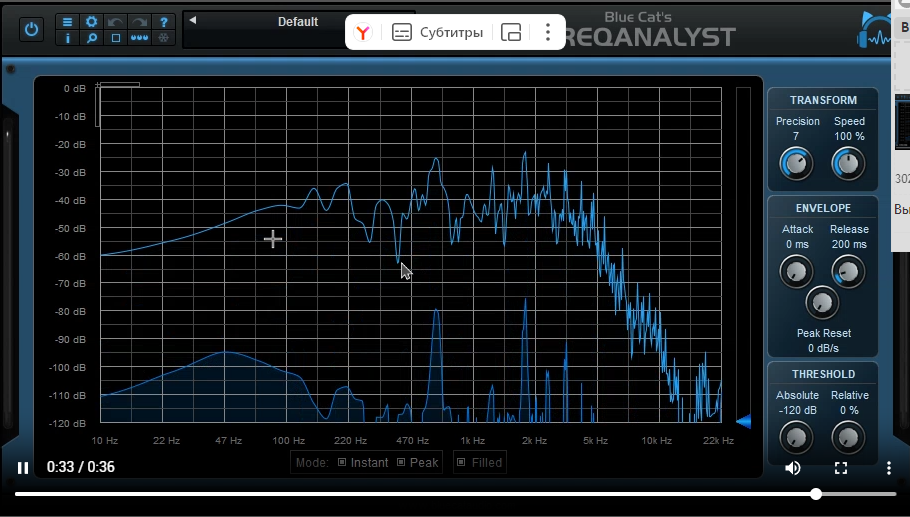Screen dimensions: 910x517
Task: Toggle the Filled display checkbox
Action: [x=461, y=462]
